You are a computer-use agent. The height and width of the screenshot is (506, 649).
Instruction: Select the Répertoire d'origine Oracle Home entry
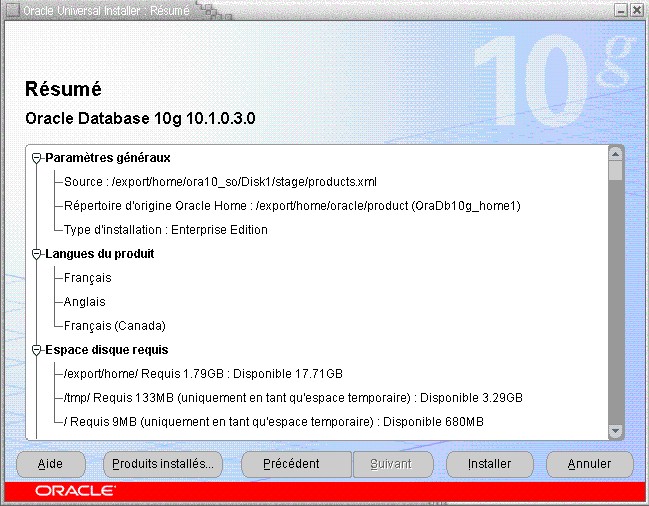coord(292,206)
